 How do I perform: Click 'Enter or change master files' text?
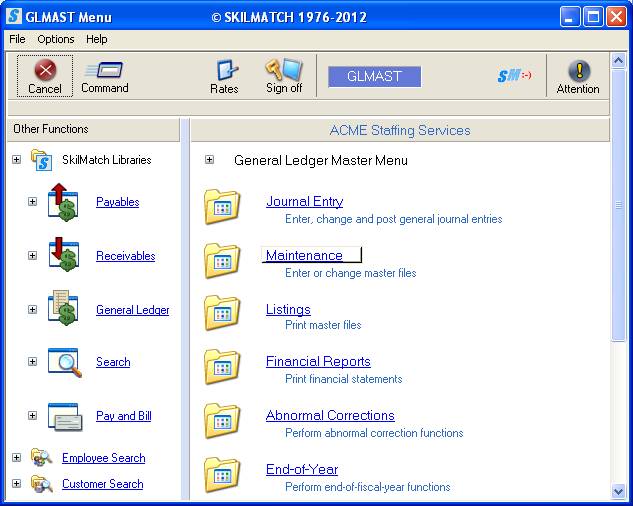coord(350,273)
